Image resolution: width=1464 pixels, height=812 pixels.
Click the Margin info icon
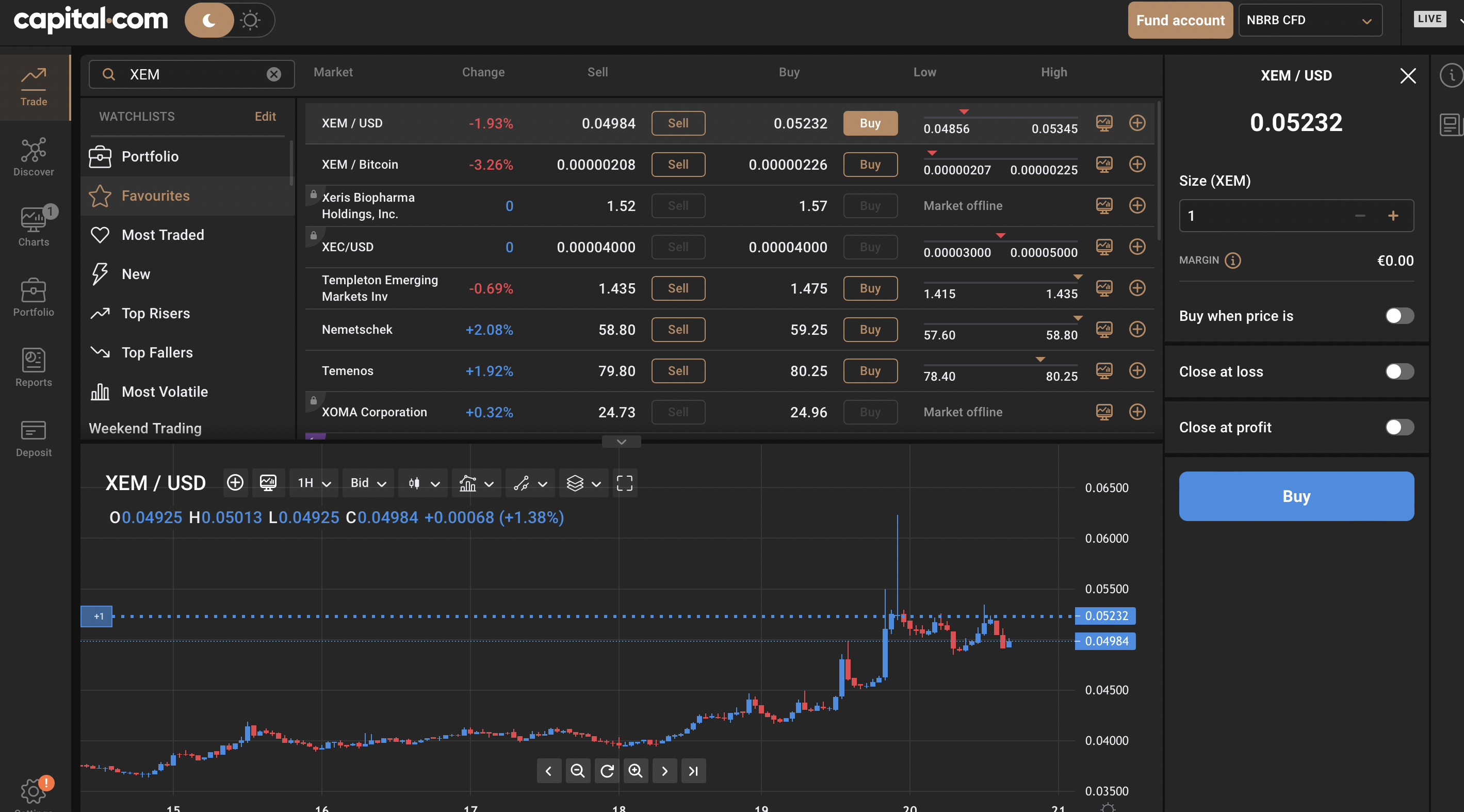click(x=1232, y=260)
